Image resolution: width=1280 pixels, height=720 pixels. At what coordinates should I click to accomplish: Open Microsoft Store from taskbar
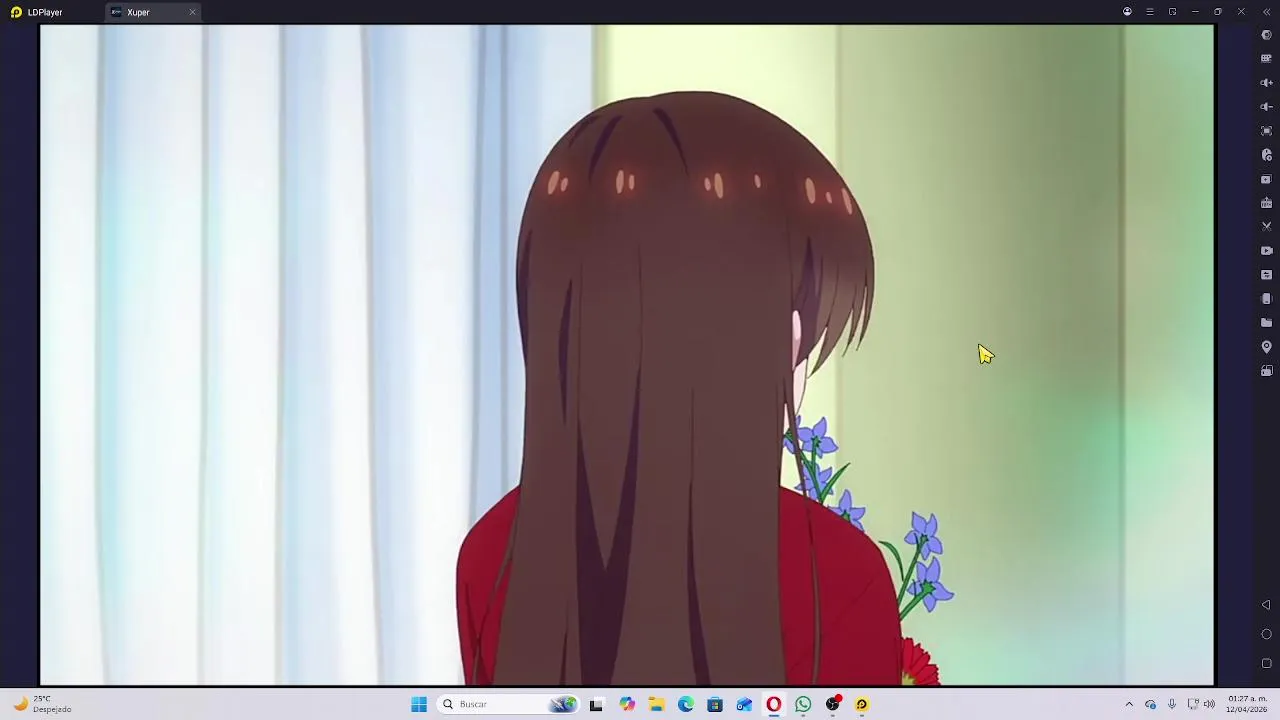715,704
